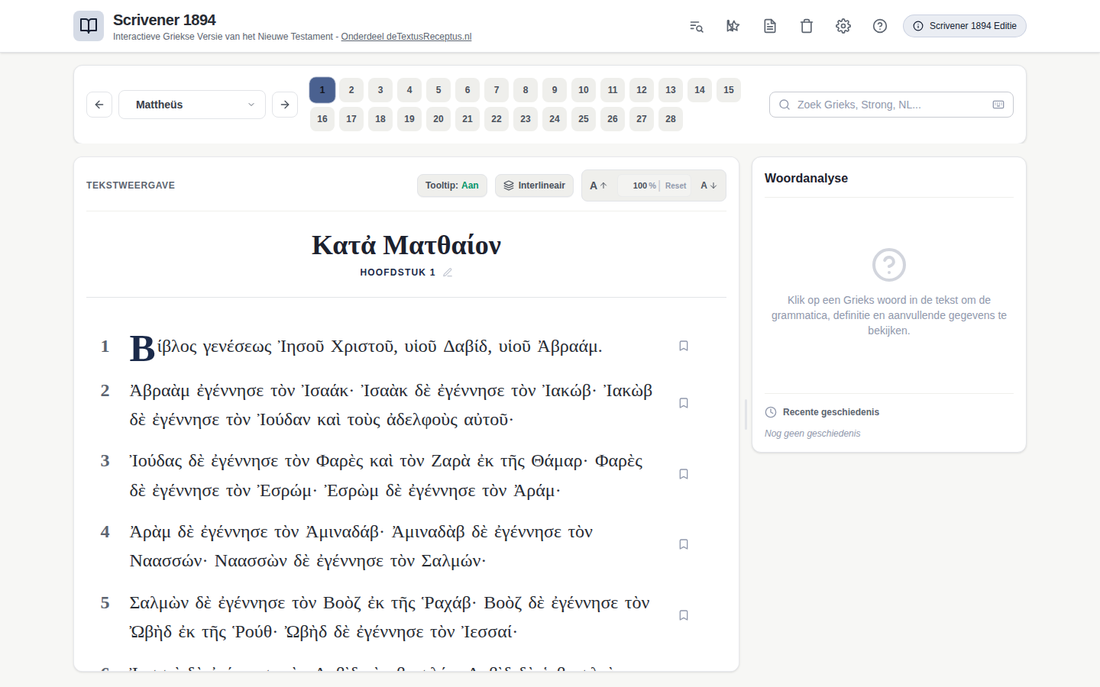Toggle the Tooltip: Aan switch

452,185
